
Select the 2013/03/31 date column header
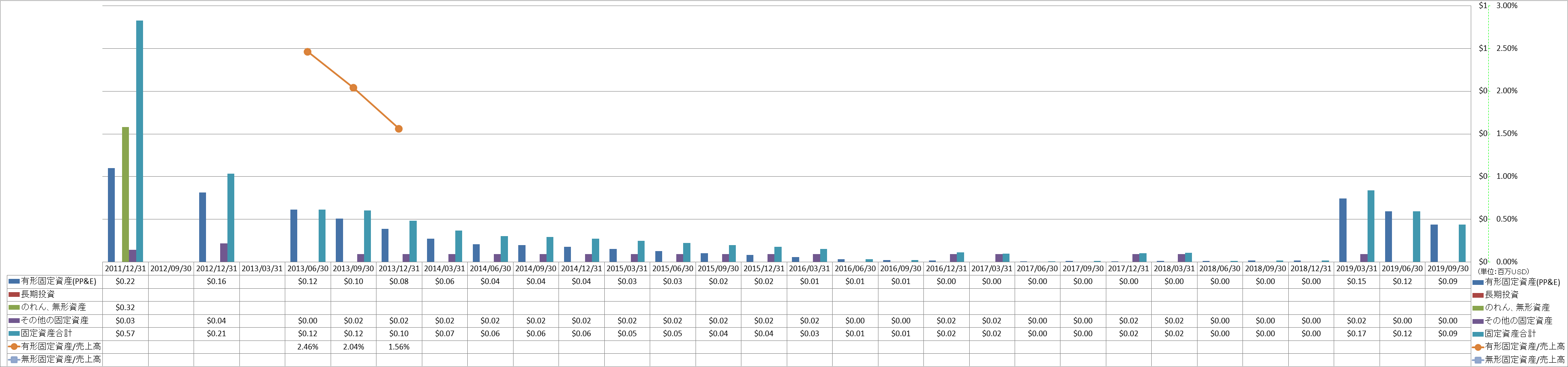pos(263,269)
